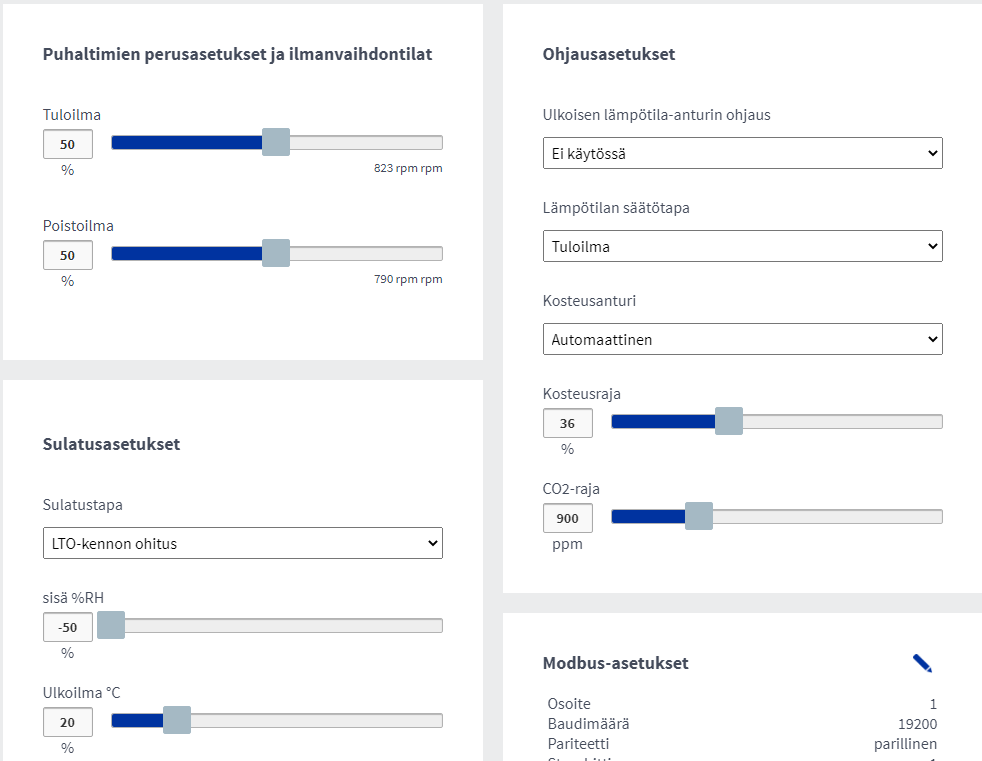Click the Modbus Osoite row value
This screenshot has height=761, width=982.
[932, 704]
